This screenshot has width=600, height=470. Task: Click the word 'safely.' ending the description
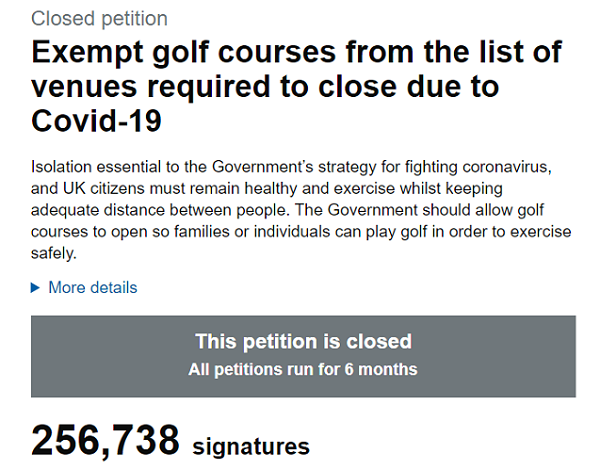coord(54,254)
